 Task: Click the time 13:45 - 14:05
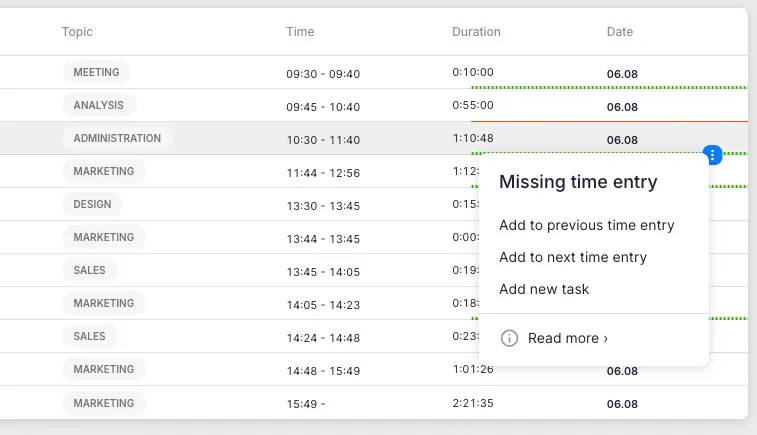click(x=323, y=272)
